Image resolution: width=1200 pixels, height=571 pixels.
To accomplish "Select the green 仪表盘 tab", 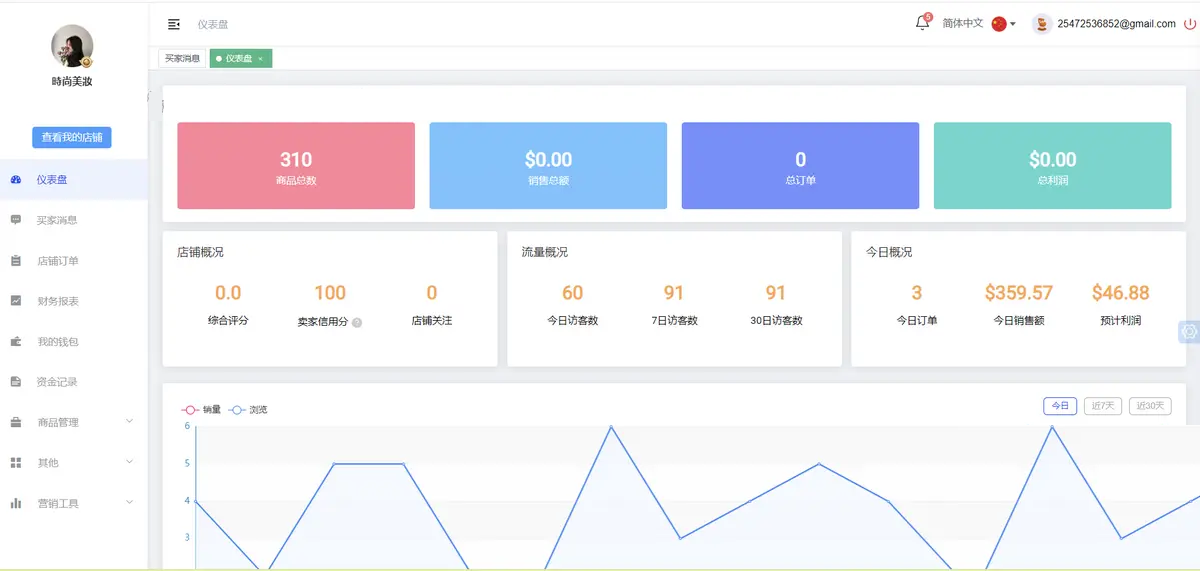I will (x=241, y=59).
